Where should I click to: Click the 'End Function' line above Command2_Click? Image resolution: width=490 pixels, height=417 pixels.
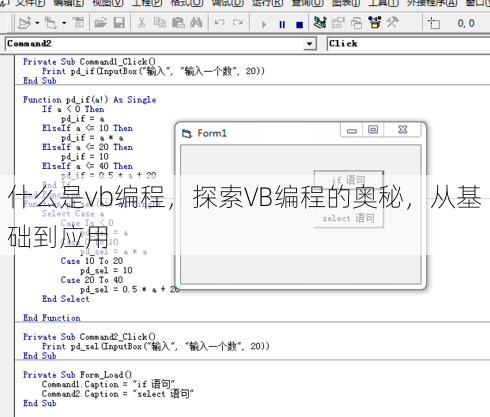(x=52, y=318)
